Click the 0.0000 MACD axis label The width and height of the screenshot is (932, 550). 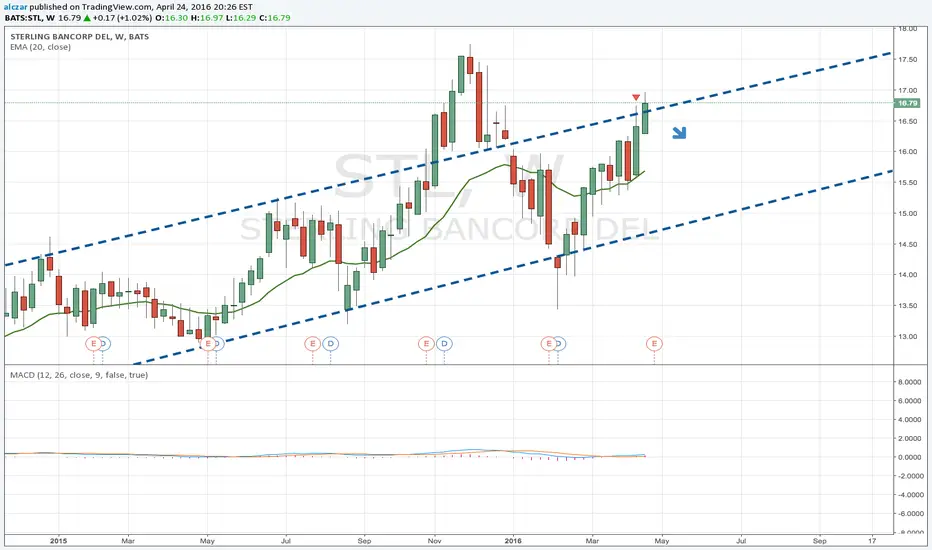click(909, 457)
